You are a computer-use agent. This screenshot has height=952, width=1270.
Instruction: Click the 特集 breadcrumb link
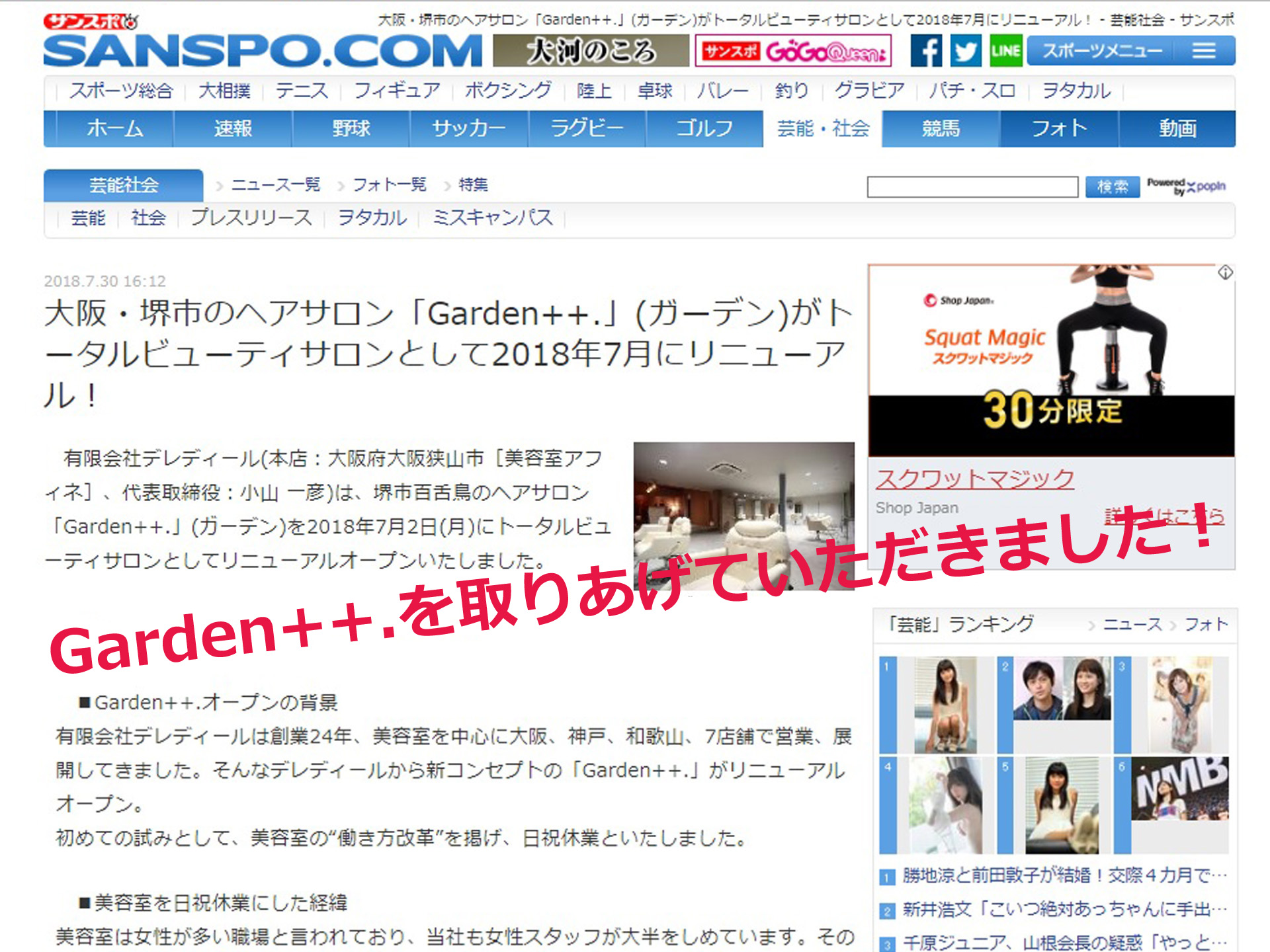473,184
